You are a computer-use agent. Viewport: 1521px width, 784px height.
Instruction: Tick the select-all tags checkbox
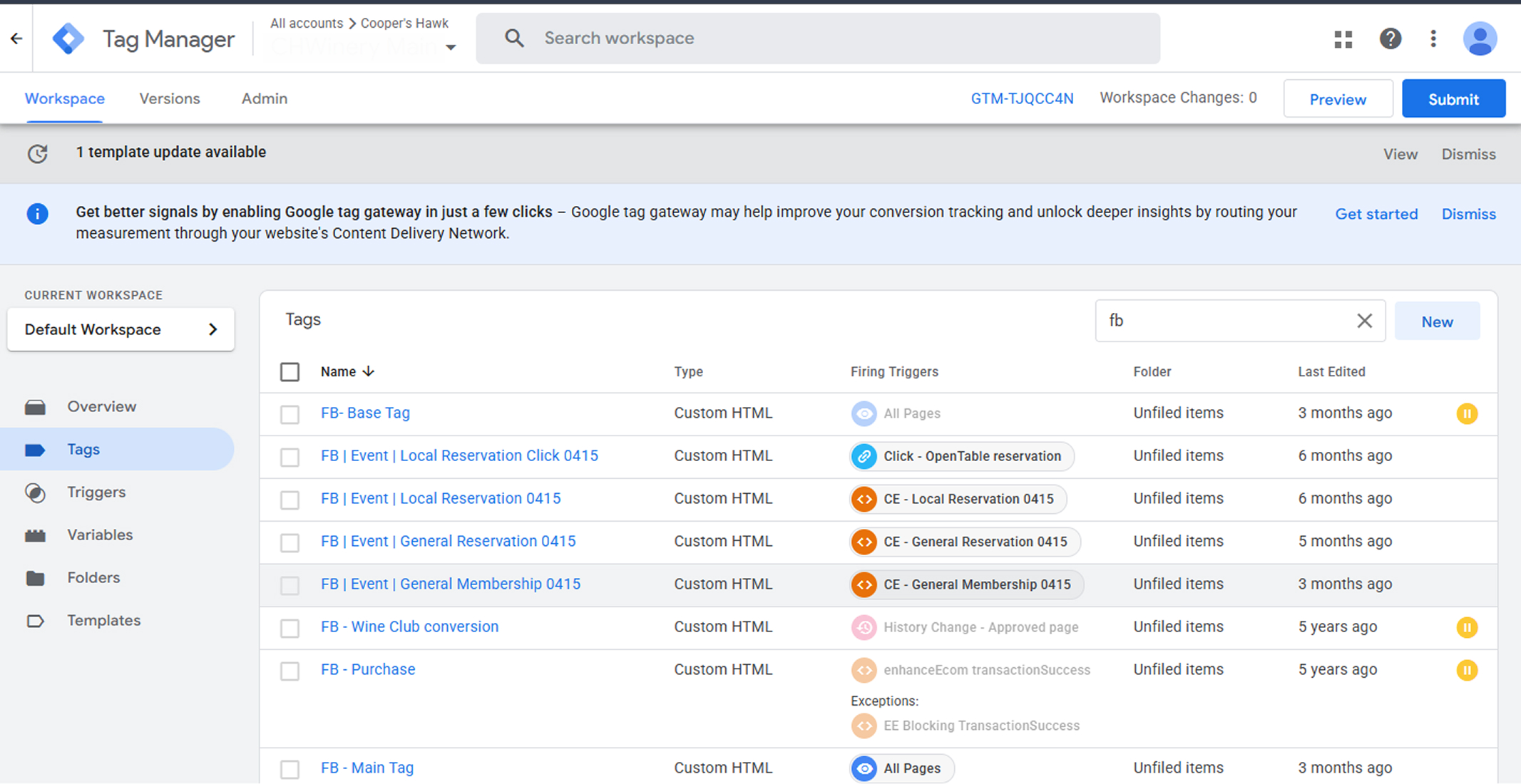(290, 372)
